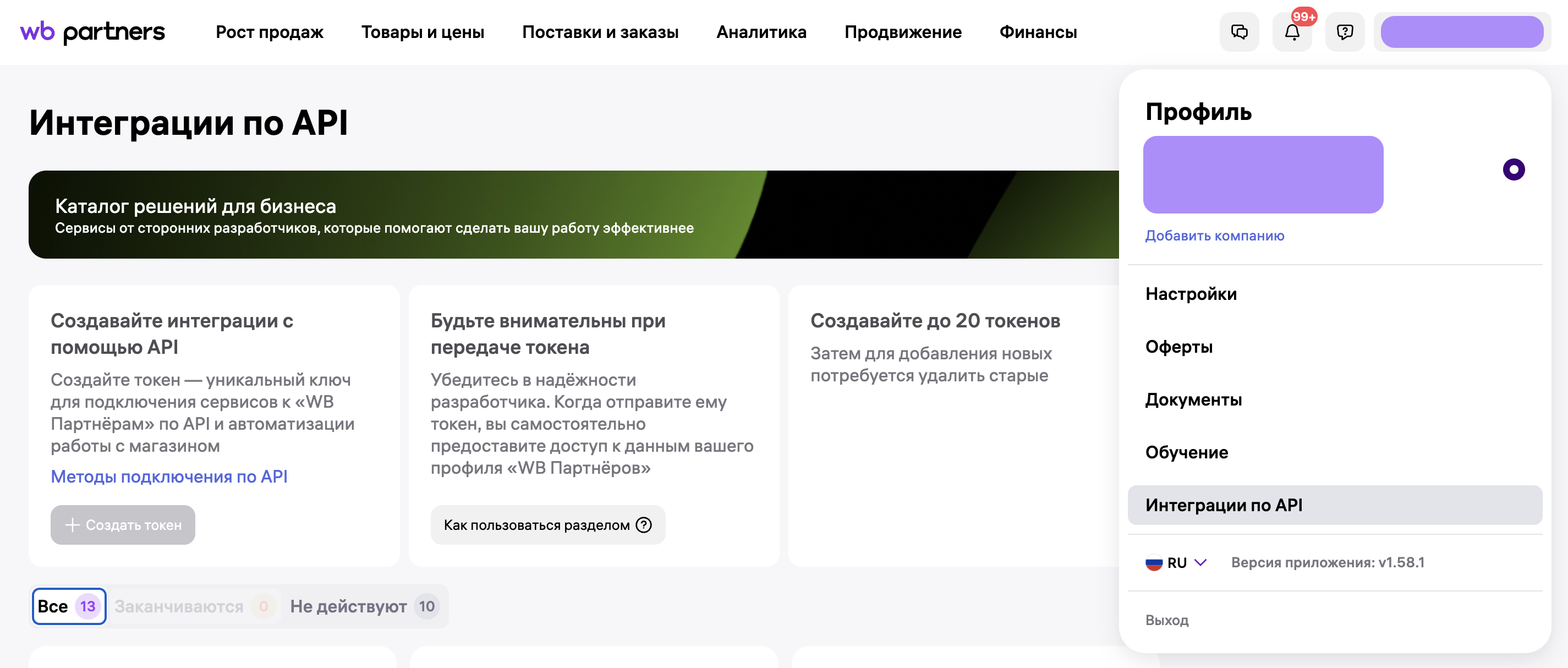Open the chat messages icon

[1238, 32]
